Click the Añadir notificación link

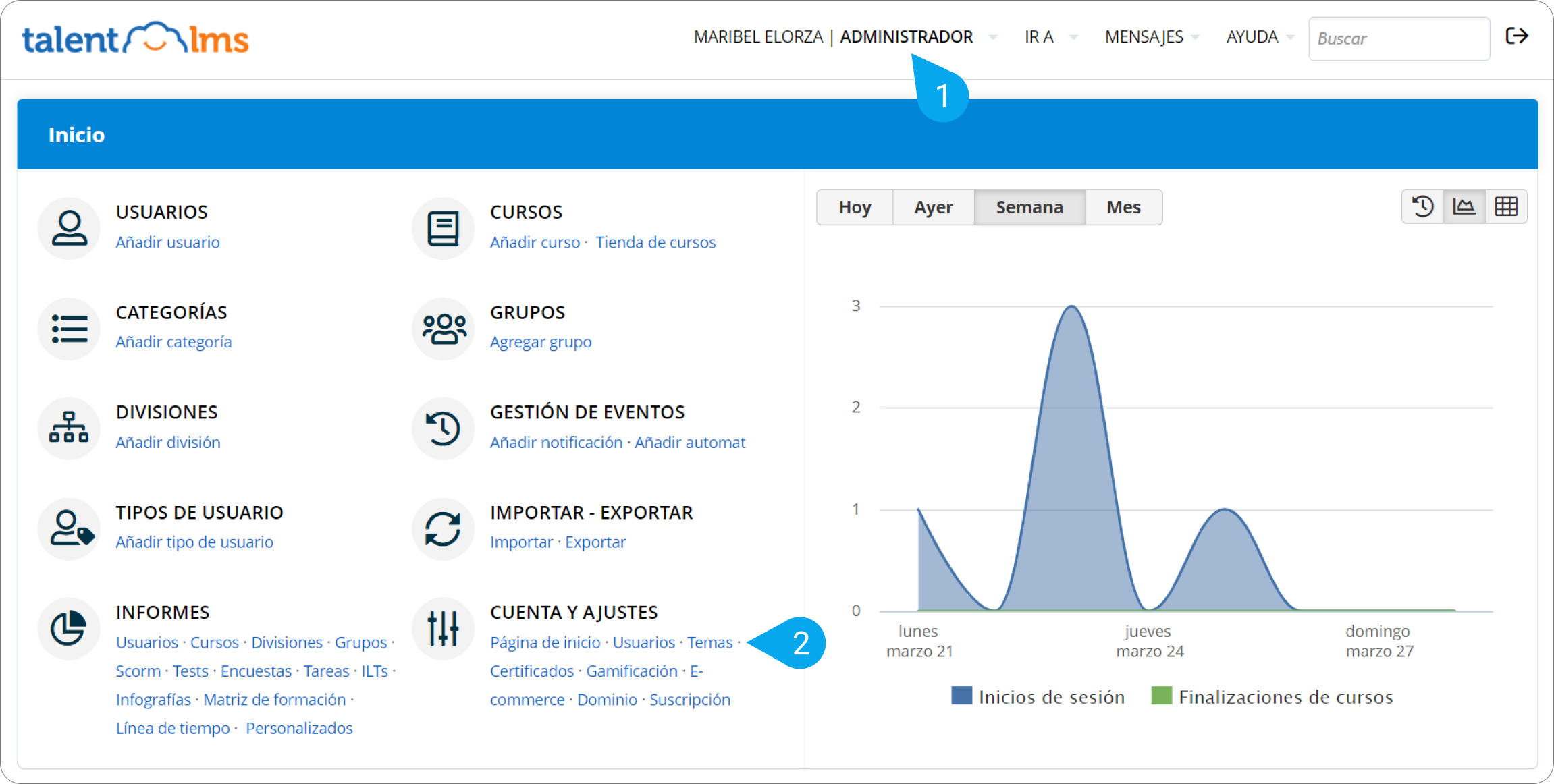556,443
